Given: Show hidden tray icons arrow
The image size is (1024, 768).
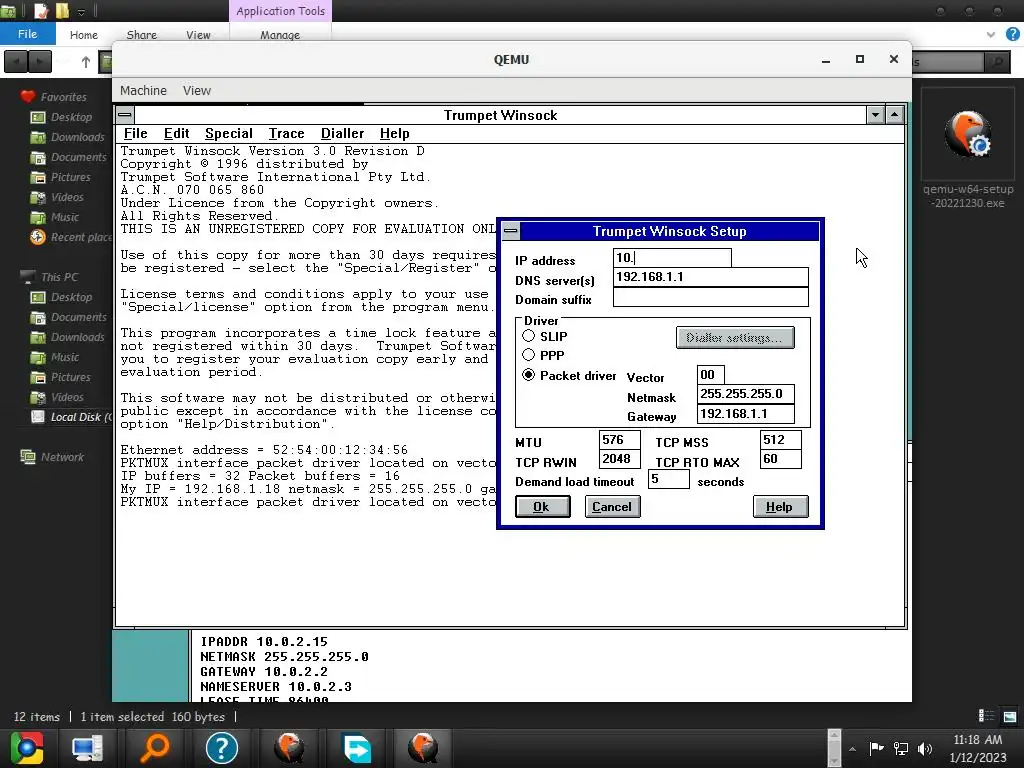Looking at the screenshot, I should point(852,749).
